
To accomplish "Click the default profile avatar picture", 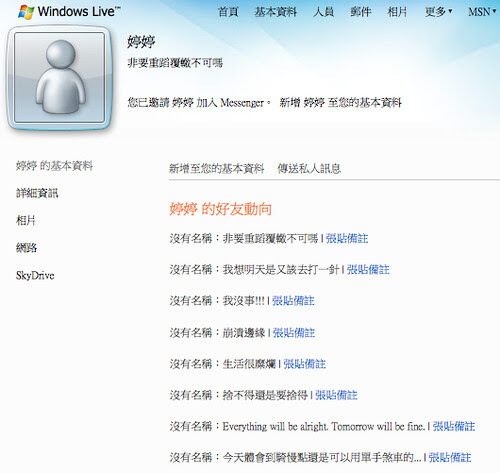I will tap(60, 78).
